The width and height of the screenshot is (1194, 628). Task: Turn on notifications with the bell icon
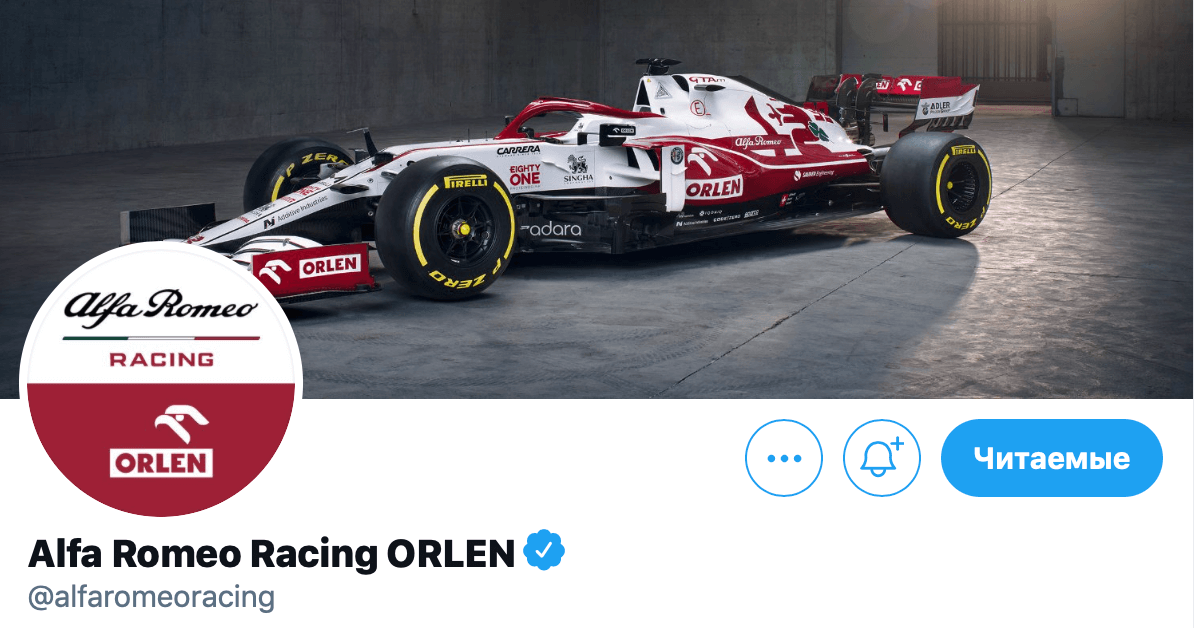(882, 458)
